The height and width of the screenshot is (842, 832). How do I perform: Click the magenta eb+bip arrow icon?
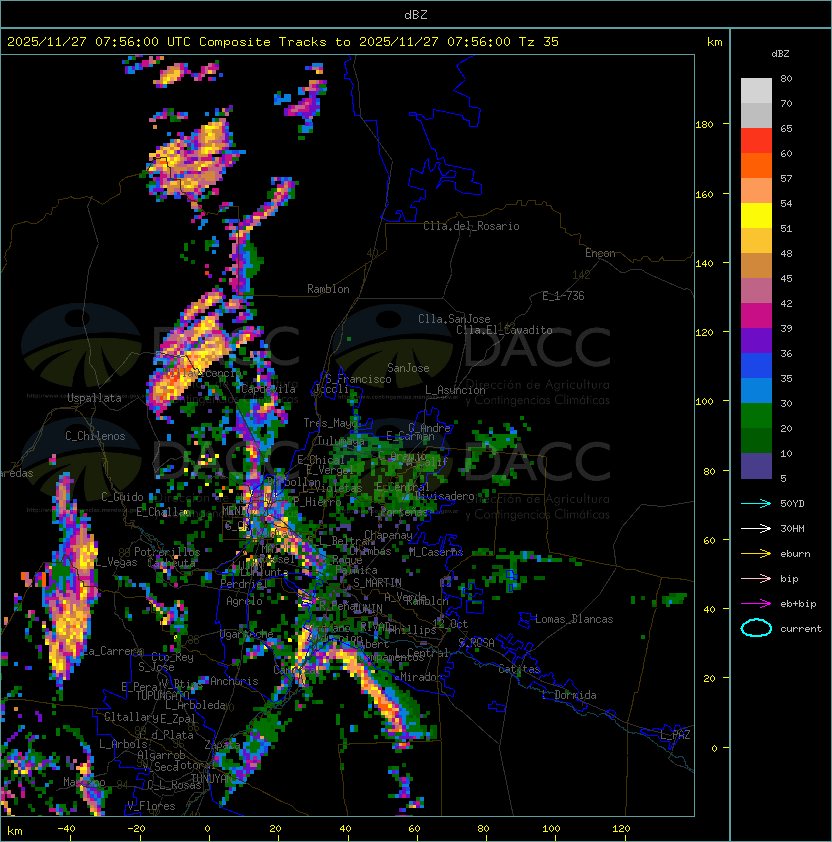click(756, 604)
